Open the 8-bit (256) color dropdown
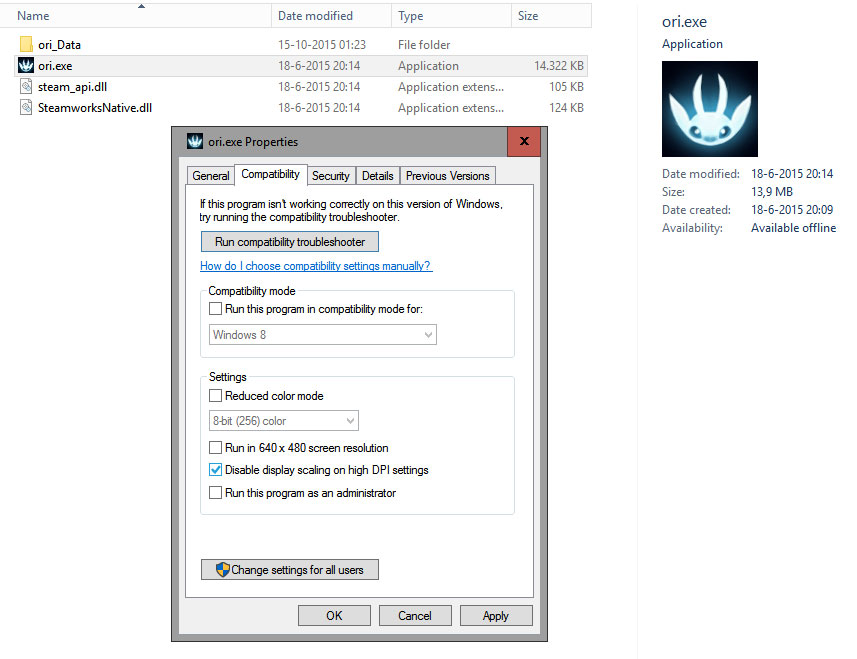Viewport: 857px width, 659px height. 284,421
